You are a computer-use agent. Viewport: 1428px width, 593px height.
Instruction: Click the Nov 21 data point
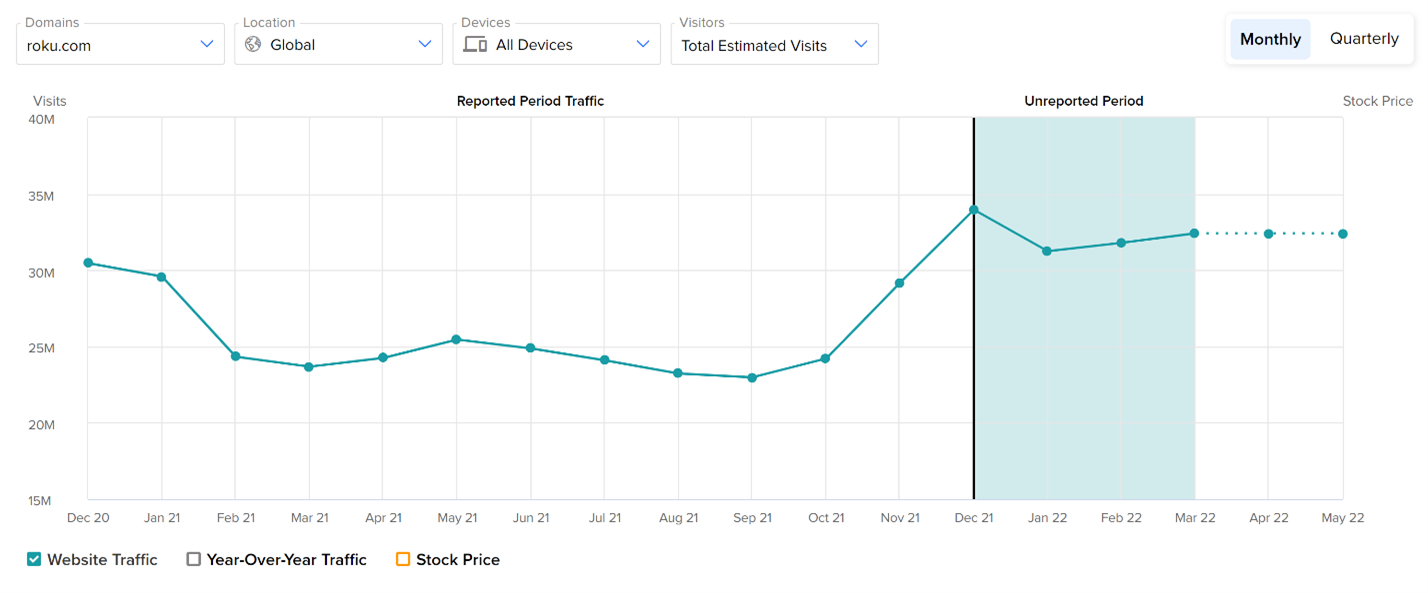(x=900, y=283)
